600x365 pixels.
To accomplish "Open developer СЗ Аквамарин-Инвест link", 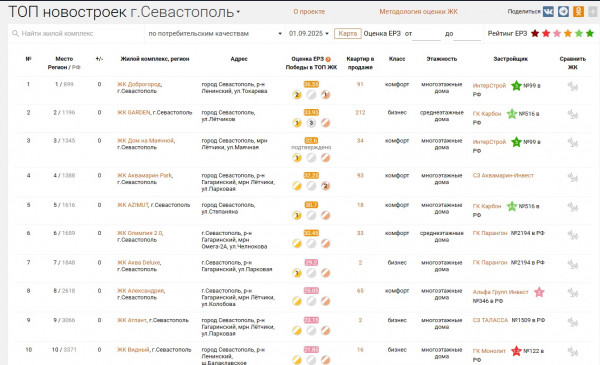I will pyautogui.click(x=503, y=176).
